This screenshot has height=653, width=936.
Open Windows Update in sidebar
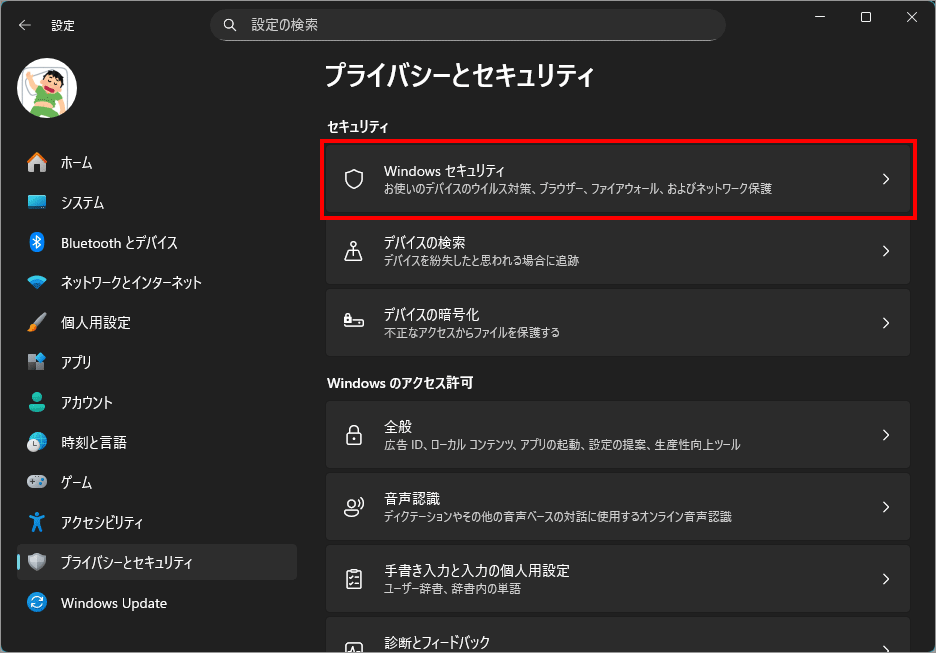click(x=113, y=603)
